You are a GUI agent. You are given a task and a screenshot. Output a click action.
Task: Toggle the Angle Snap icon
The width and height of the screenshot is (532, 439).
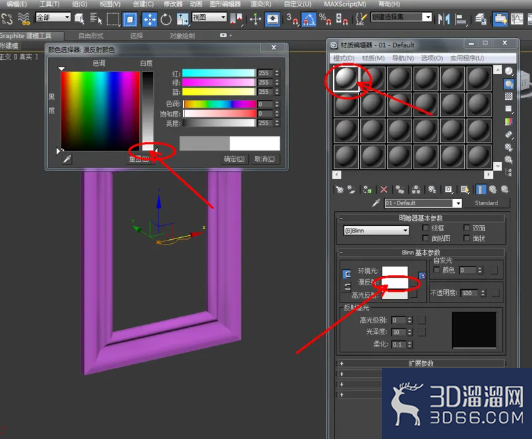[308, 19]
